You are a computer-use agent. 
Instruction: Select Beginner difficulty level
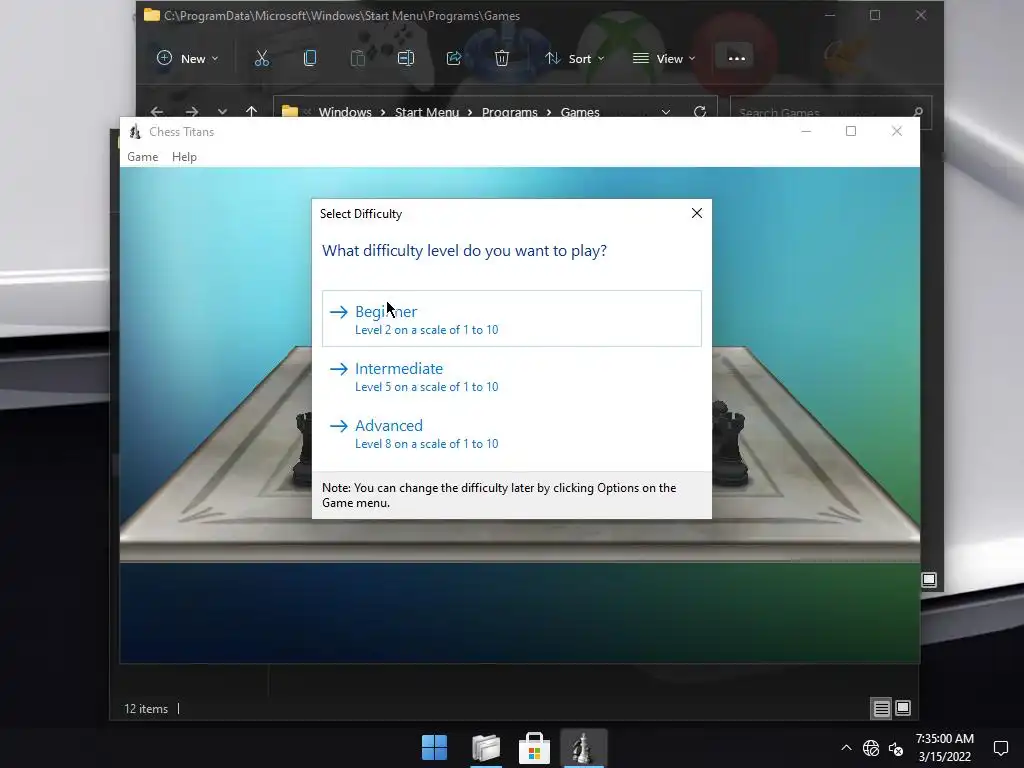coord(511,319)
